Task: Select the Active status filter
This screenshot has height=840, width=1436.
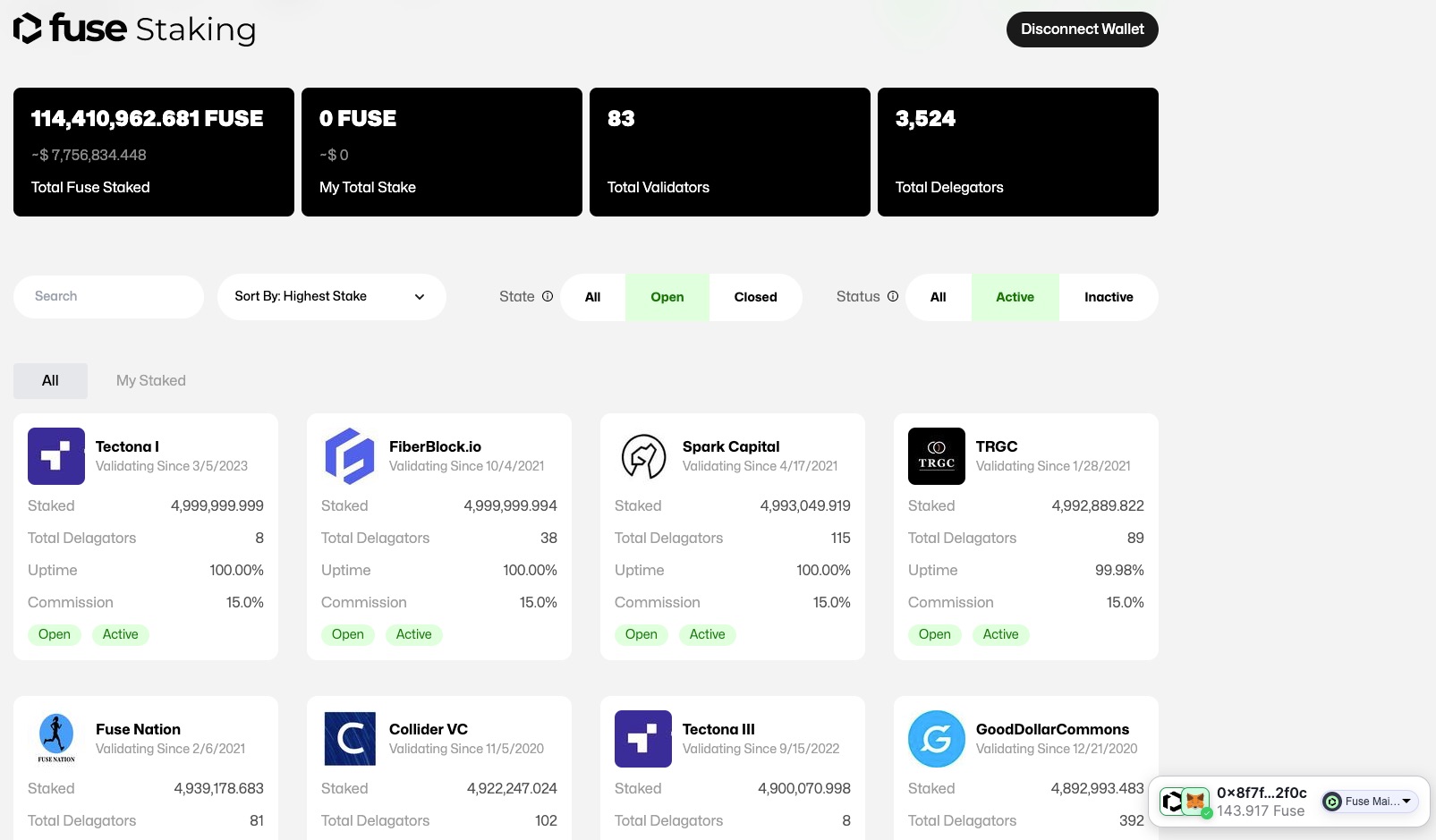Action: 1015,297
